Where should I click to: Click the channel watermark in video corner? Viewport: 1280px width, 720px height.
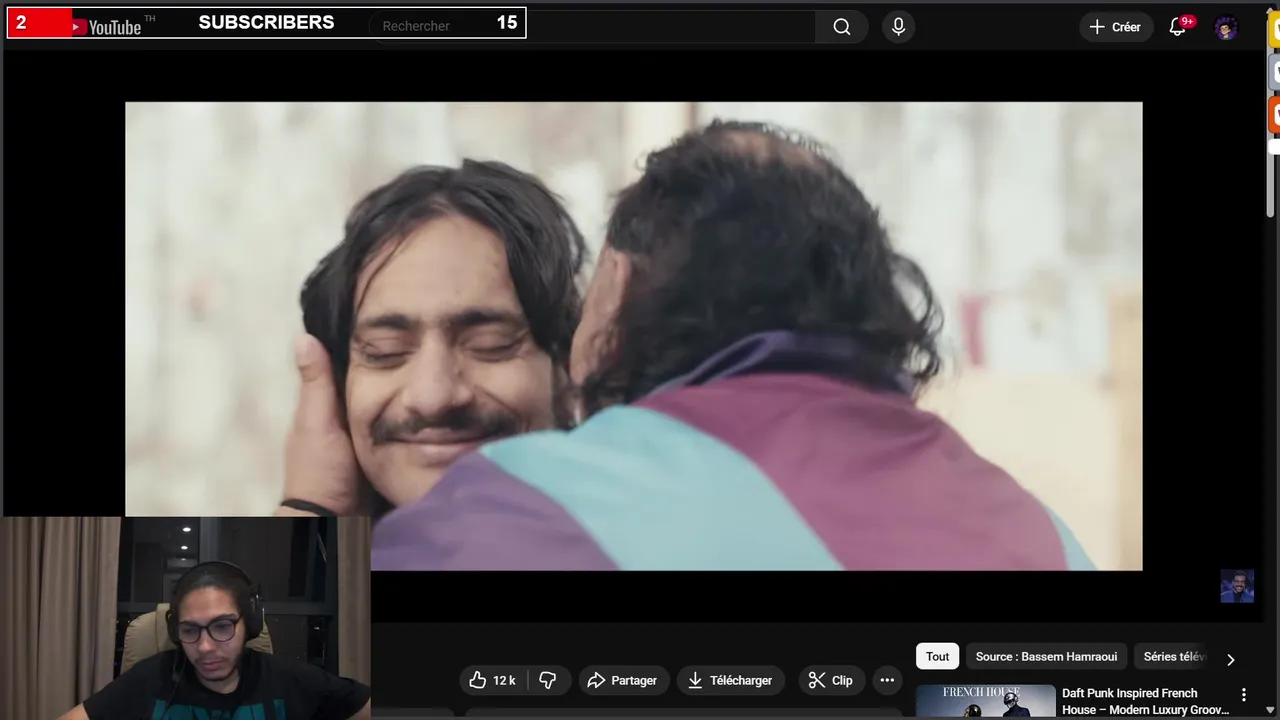click(x=1237, y=586)
